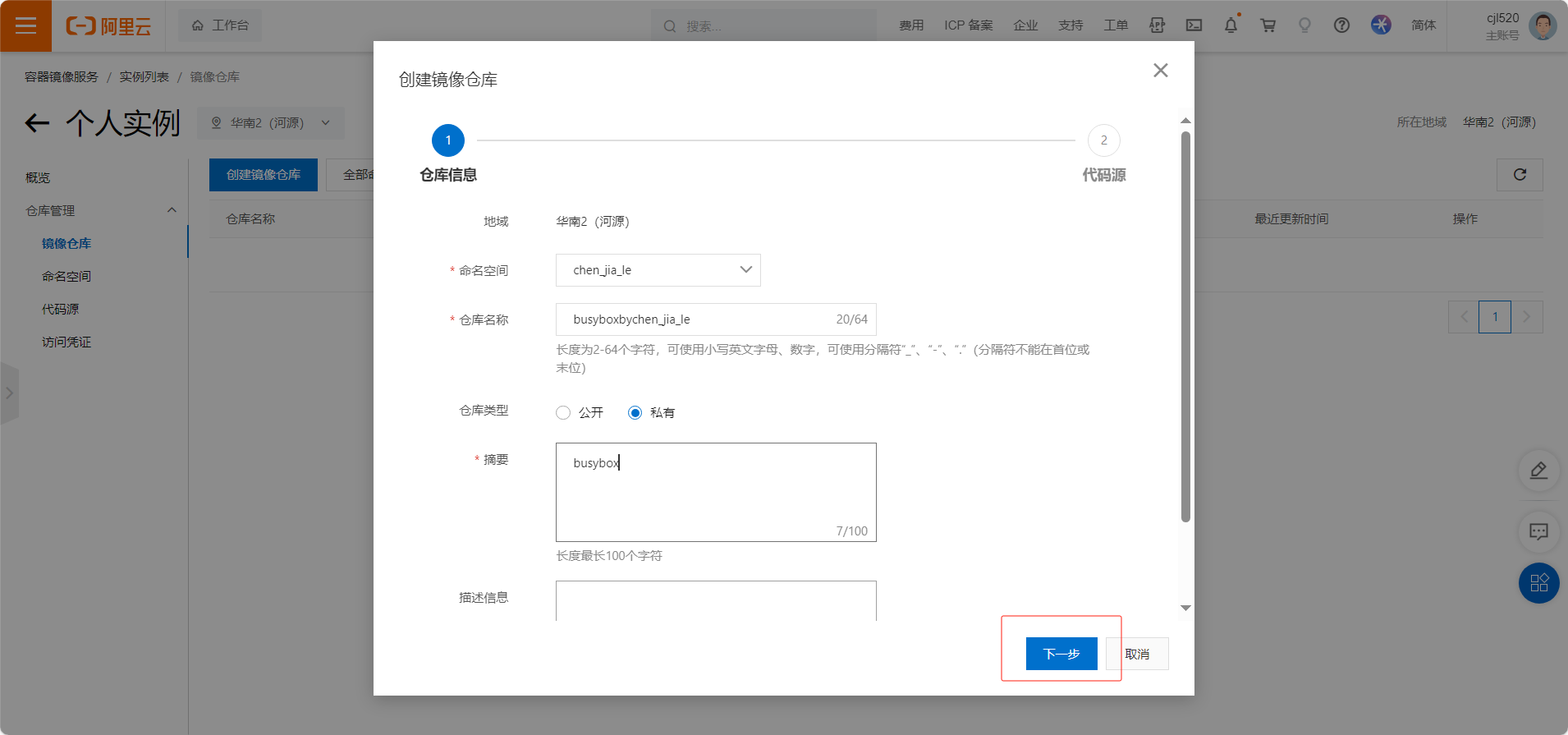1568x735 pixels.
Task: Open the 费用 menu
Action: (911, 25)
